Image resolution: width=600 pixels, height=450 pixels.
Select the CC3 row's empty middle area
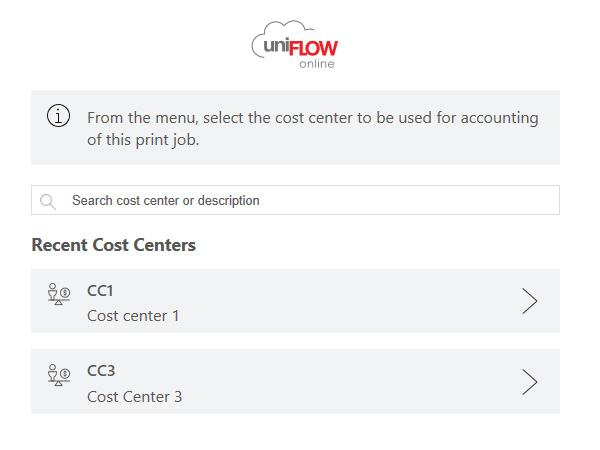[344, 382]
